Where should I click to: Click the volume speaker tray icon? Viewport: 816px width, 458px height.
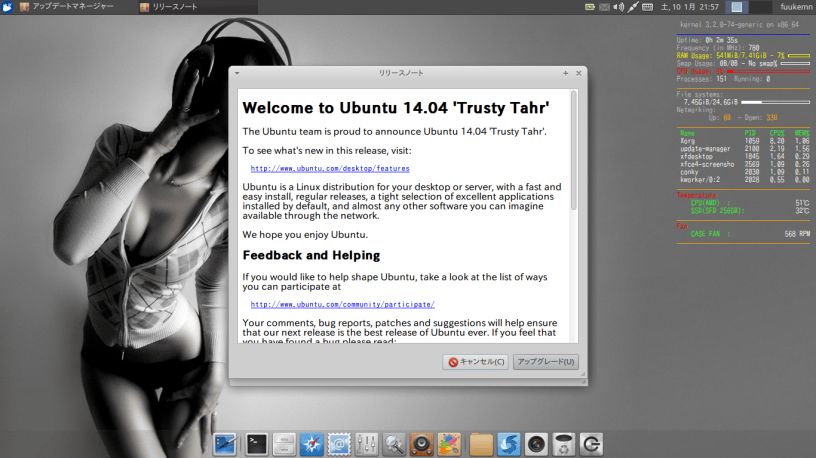(x=618, y=7)
